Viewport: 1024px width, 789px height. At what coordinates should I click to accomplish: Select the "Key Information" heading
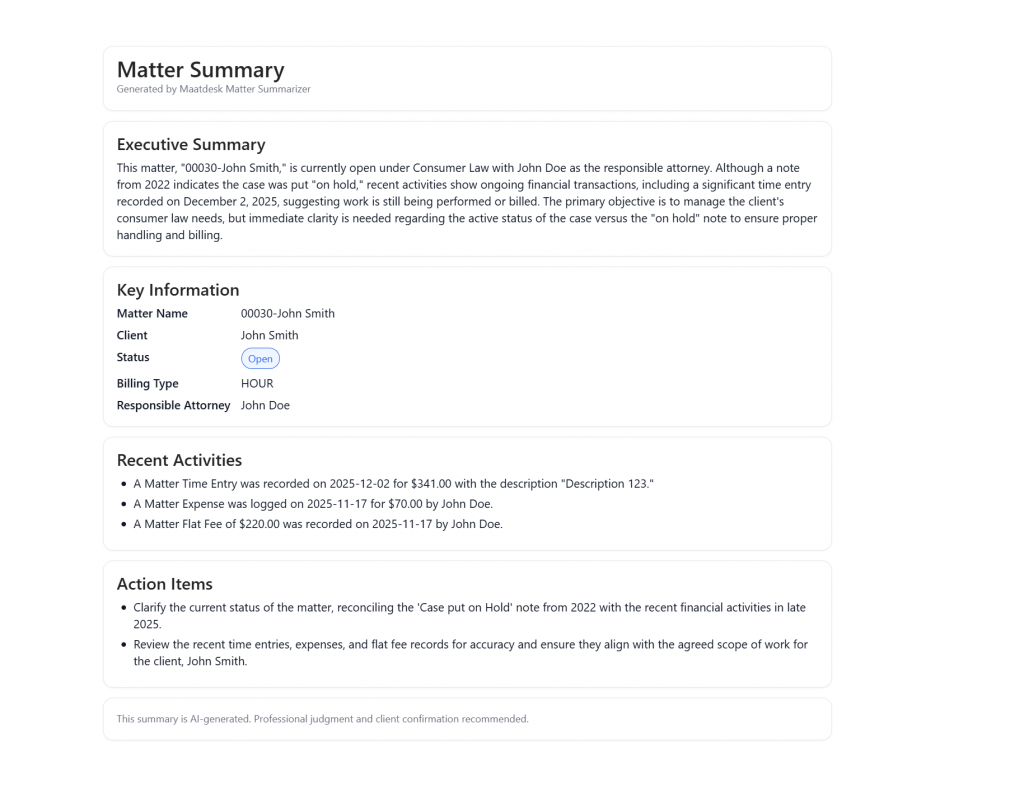tap(178, 290)
